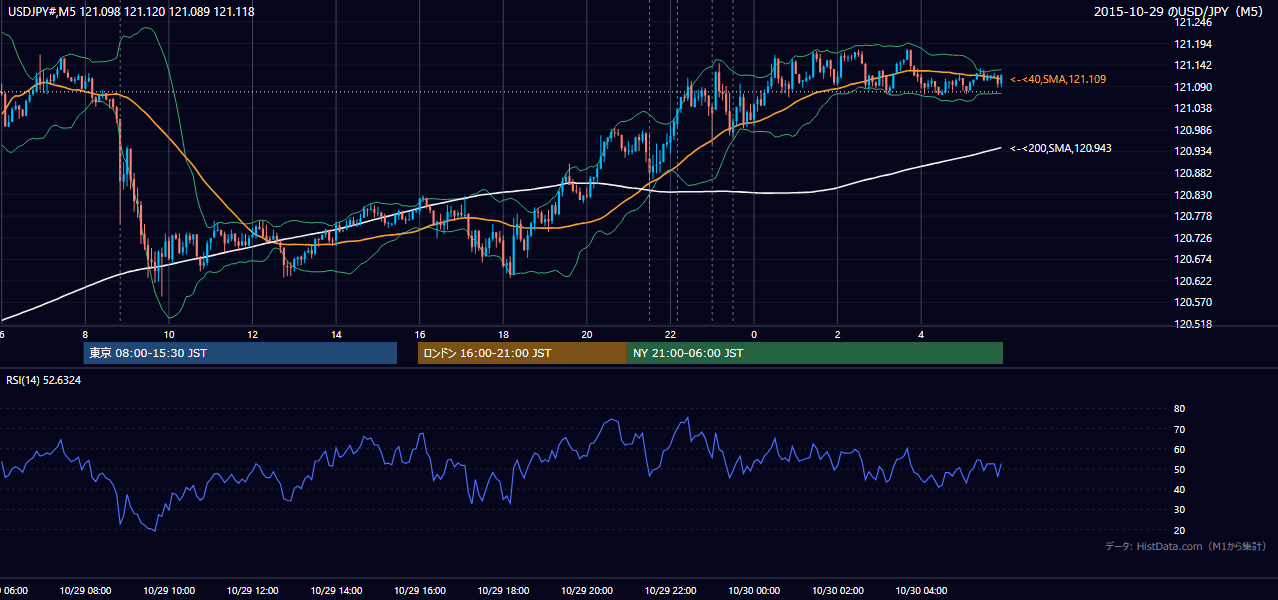Select the white 200 SMA 120.943 label
This screenshot has width=1278, height=600.
pyautogui.click(x=1061, y=148)
